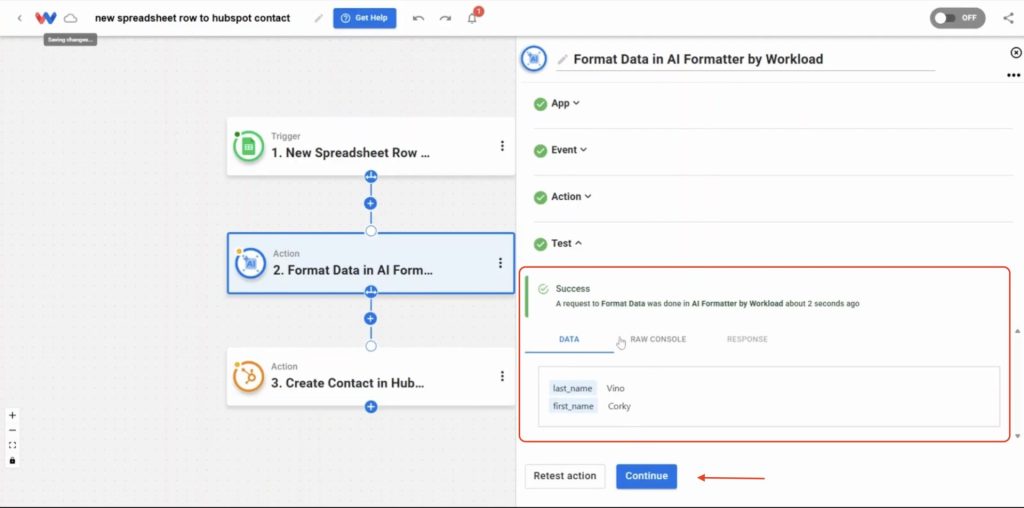The width and height of the screenshot is (1024, 508).
Task: Check the cloud save status icon
Action: click(x=71, y=18)
